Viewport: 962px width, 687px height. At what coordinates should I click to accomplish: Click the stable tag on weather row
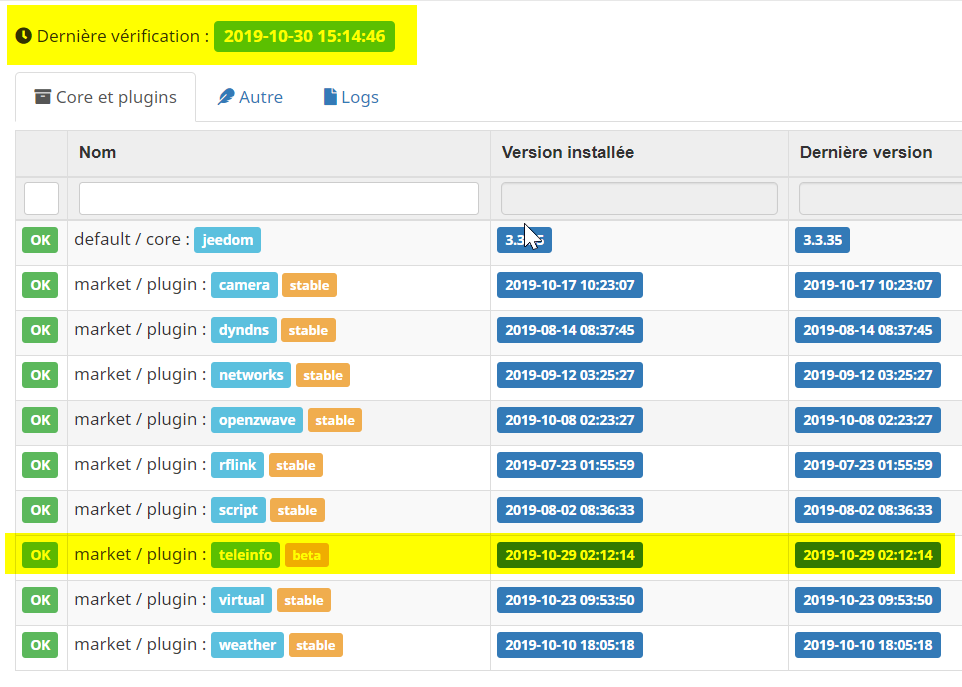[316, 645]
